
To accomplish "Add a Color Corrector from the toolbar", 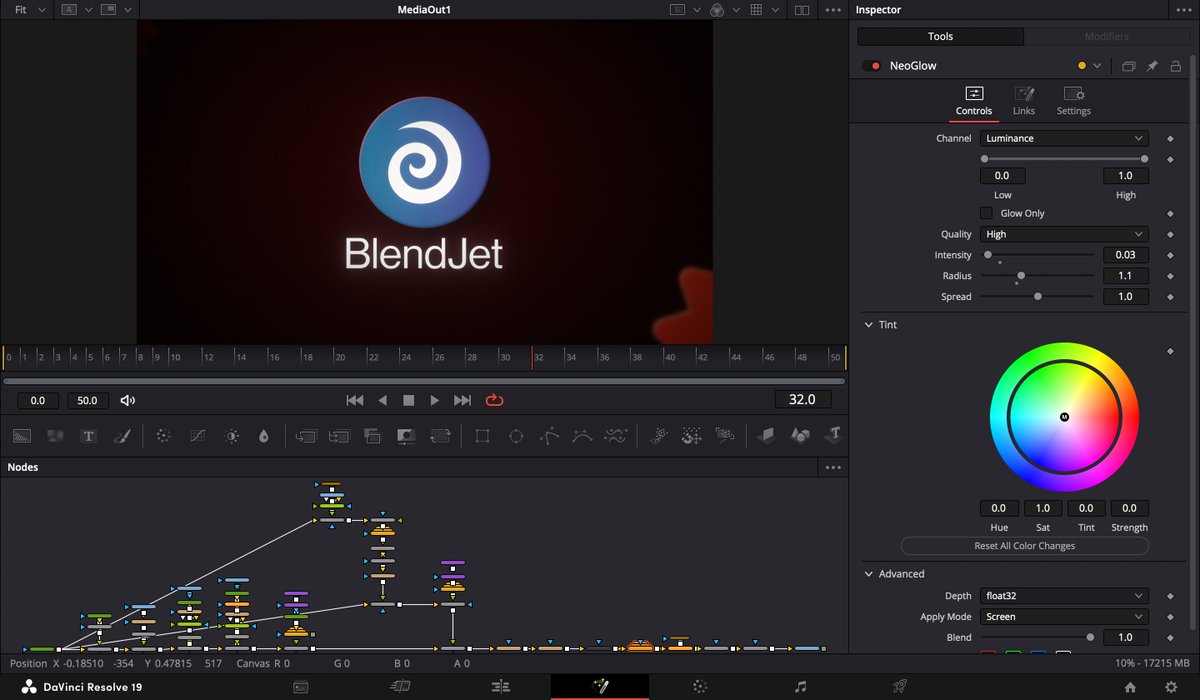I will [165, 436].
